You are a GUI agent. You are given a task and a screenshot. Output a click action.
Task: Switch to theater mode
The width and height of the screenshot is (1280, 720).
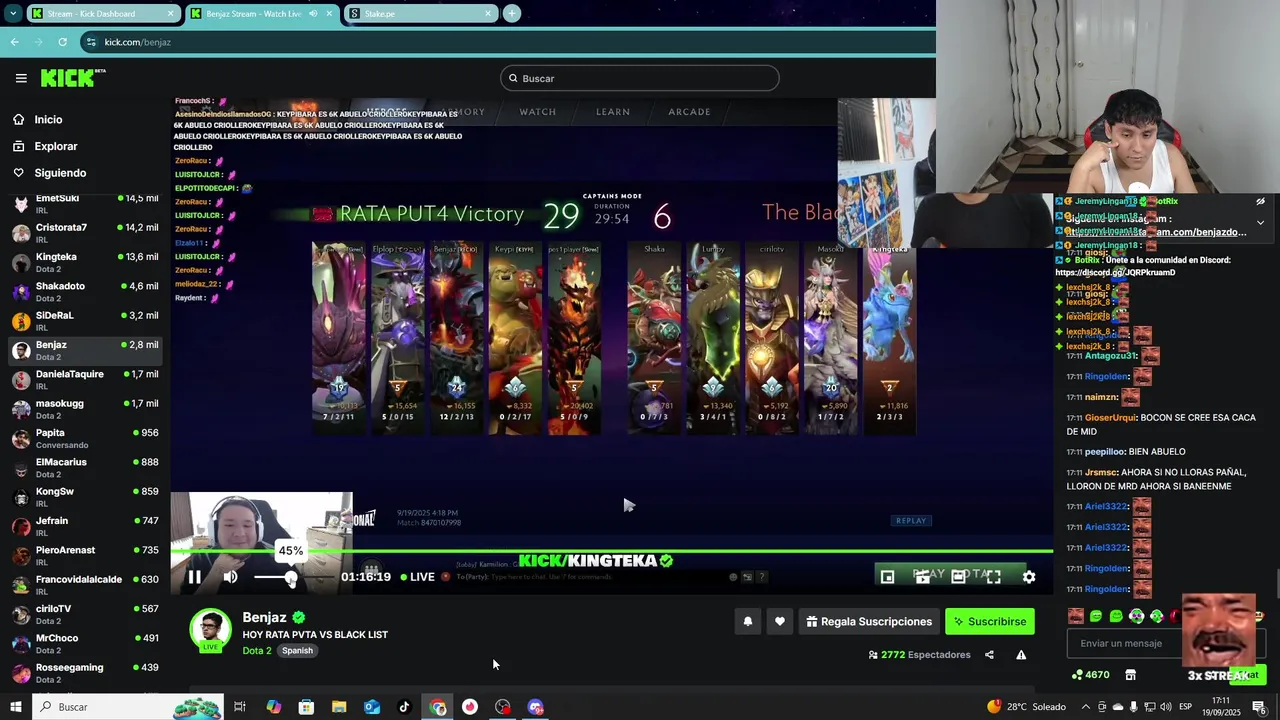click(958, 577)
